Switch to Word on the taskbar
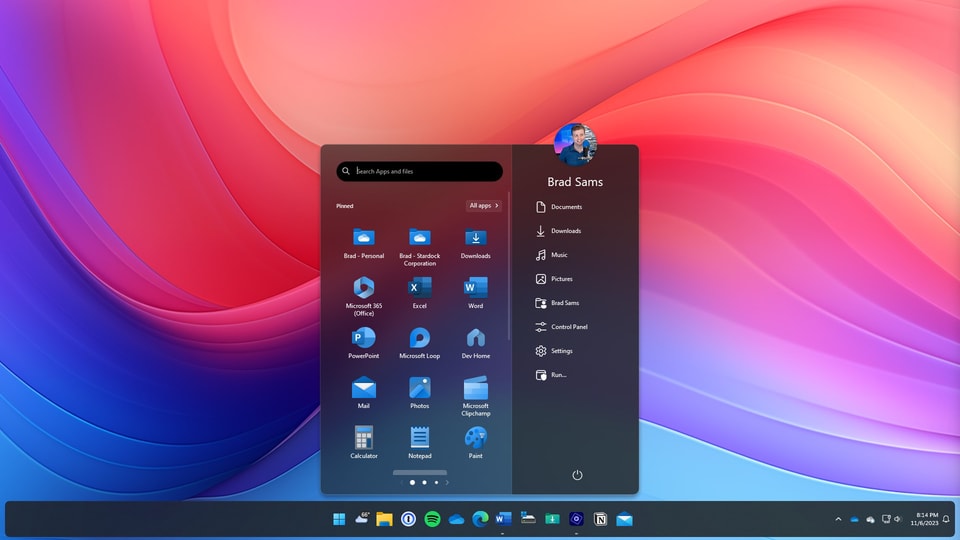This screenshot has height=540, width=960. coord(503,519)
